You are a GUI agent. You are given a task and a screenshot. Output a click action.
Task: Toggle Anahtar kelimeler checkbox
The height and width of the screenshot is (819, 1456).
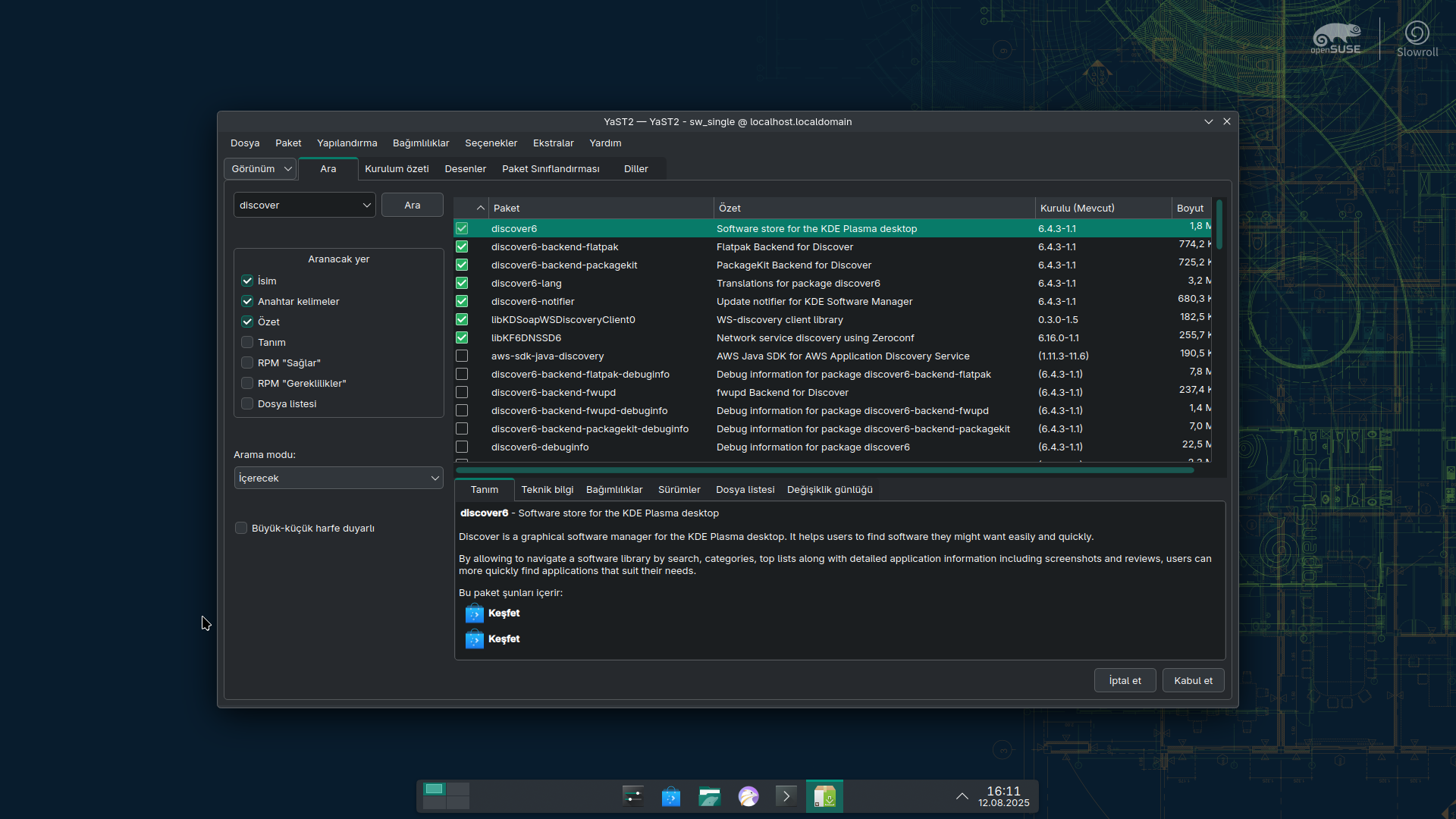tap(247, 301)
